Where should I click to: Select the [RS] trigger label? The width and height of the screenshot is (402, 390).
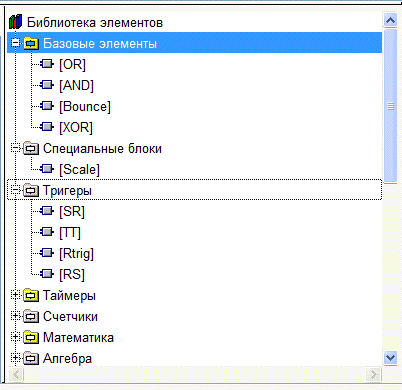click(x=72, y=275)
